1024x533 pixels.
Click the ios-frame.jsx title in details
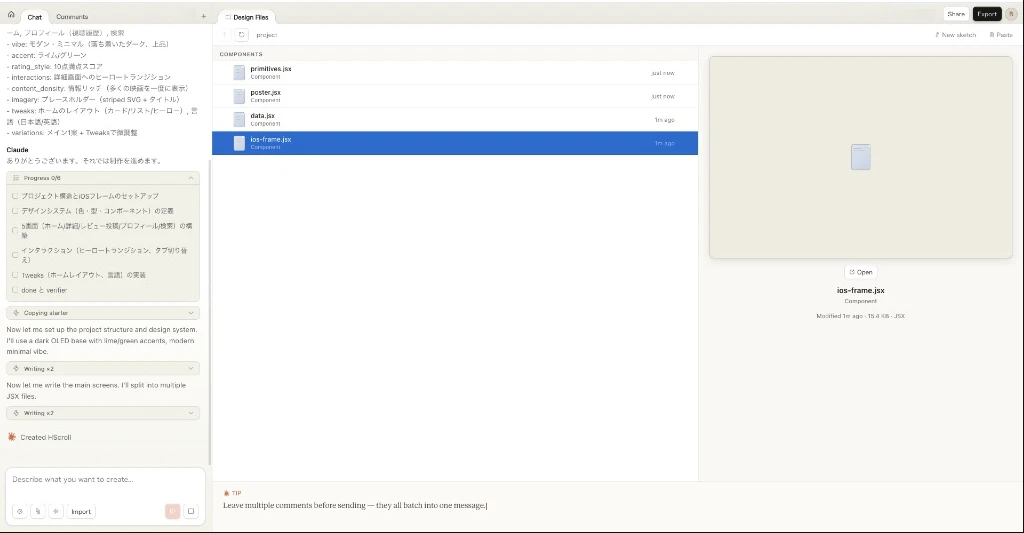861,290
